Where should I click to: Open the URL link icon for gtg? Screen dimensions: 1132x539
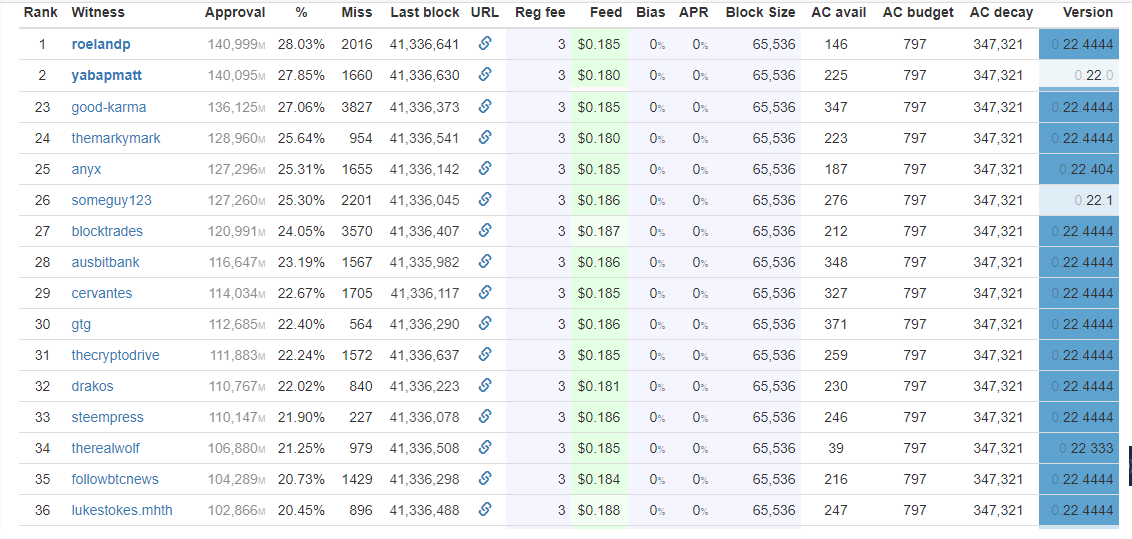click(x=485, y=324)
